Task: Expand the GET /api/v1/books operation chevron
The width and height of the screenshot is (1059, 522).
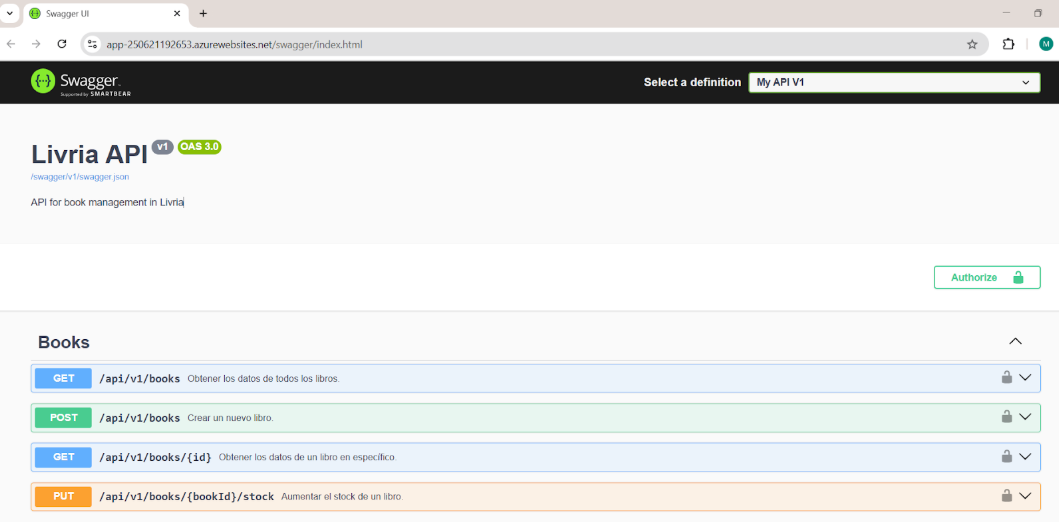Action: point(1025,378)
